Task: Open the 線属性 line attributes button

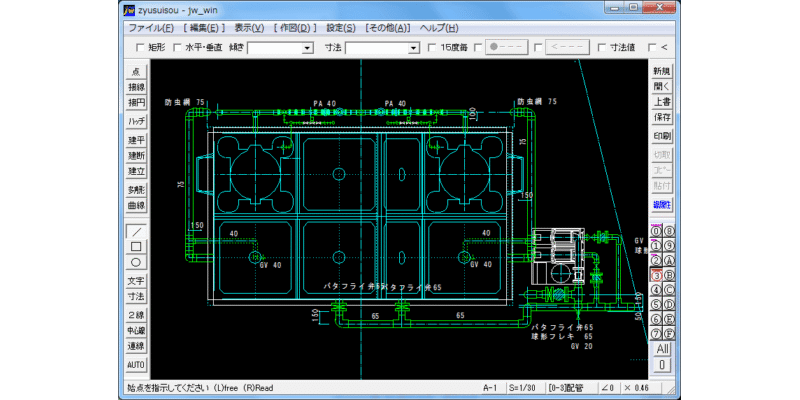Action: click(x=662, y=205)
